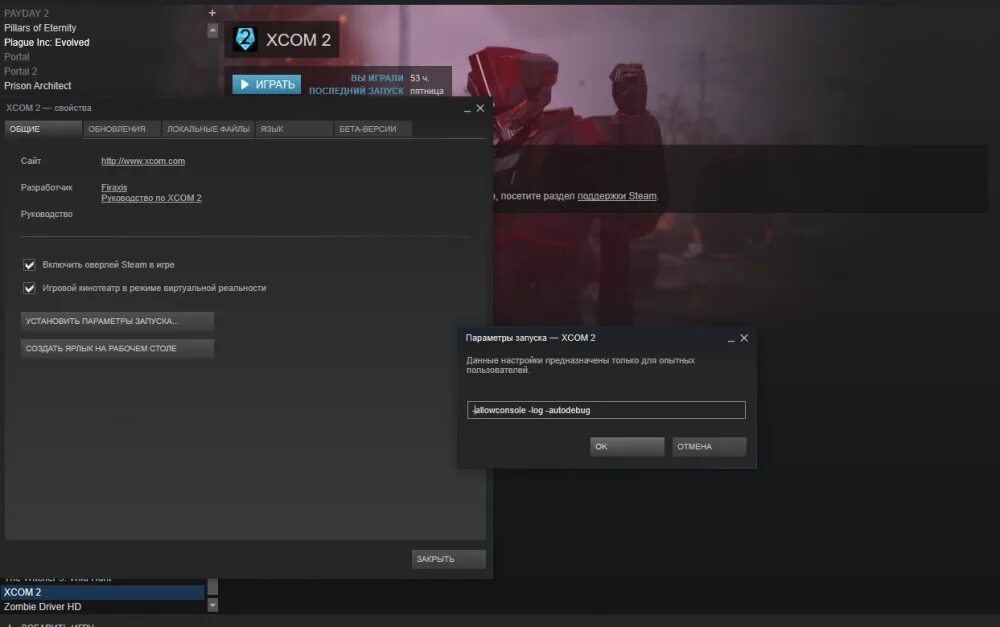Select Pillars of Eternity in library
Screen dimensions: 1000x627
[40, 28]
